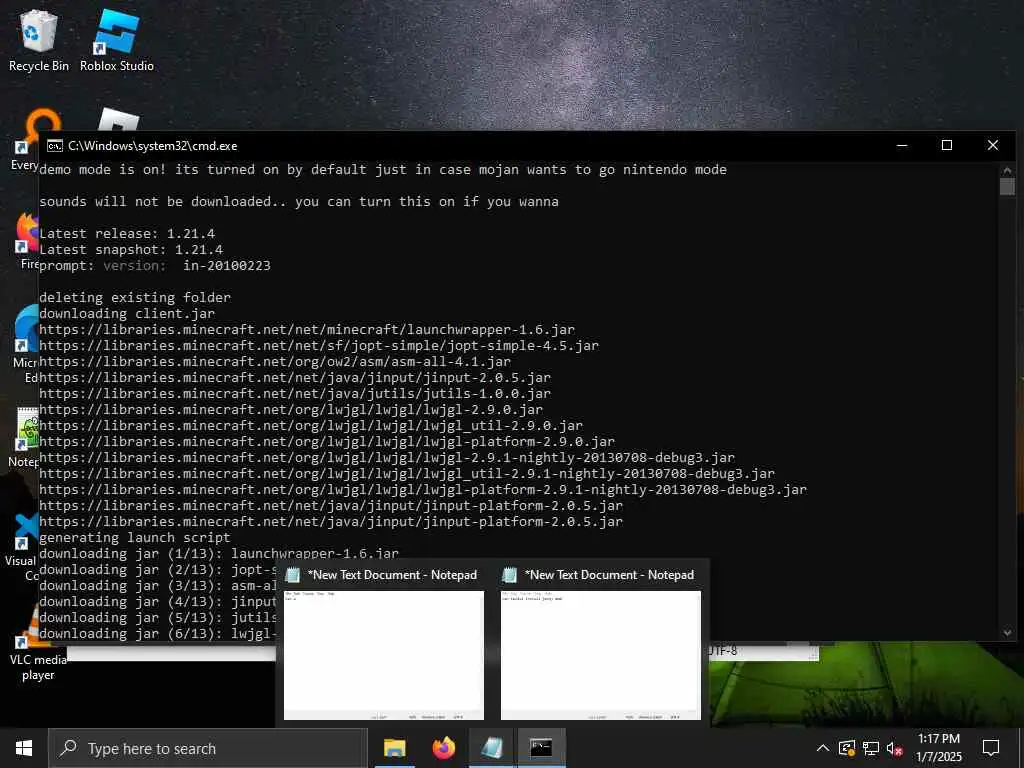Click the version prompt in-20100223 text
The height and width of the screenshot is (768, 1024).
coord(227,266)
